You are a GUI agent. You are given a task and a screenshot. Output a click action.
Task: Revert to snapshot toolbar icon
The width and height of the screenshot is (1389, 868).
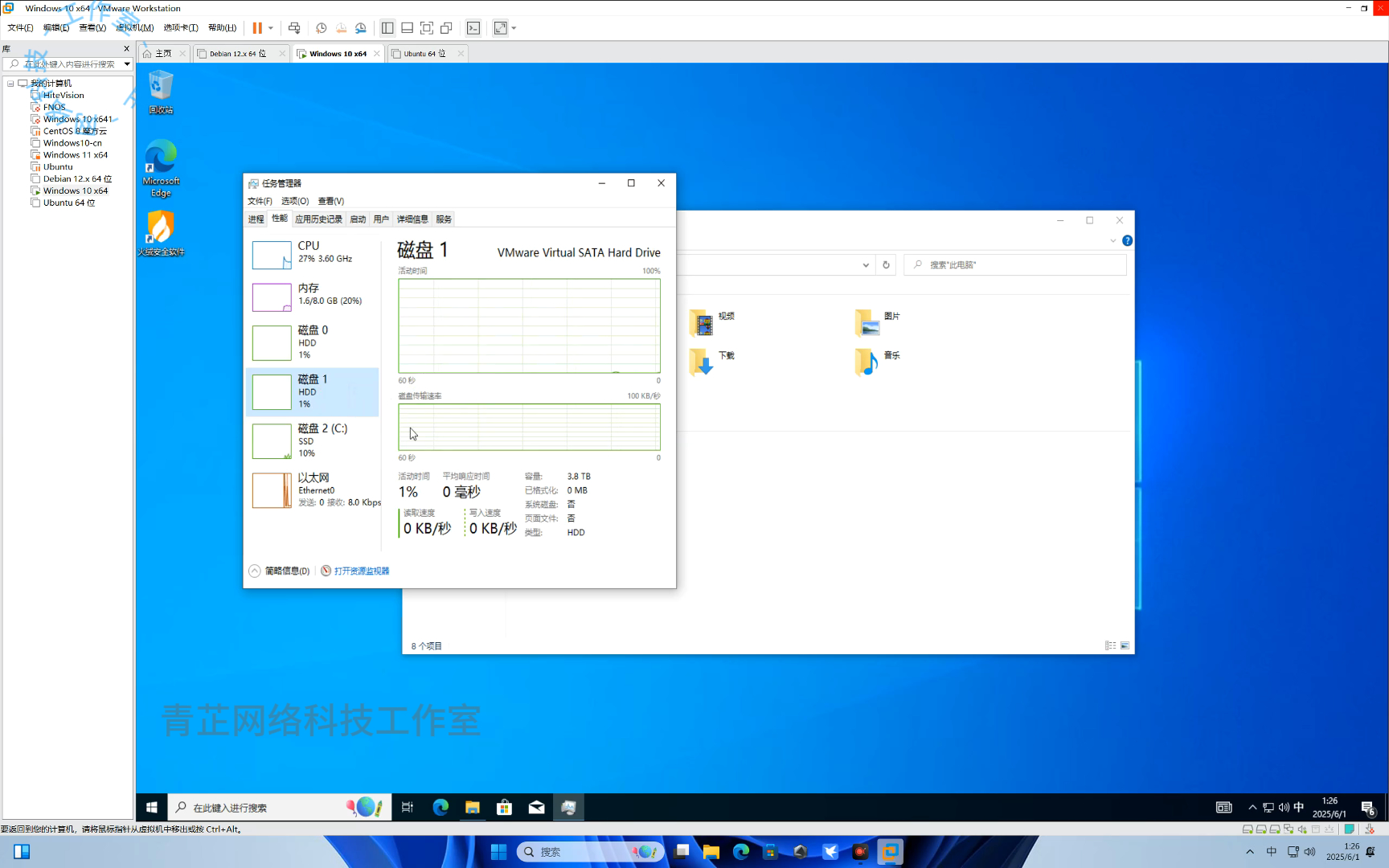coord(341,28)
